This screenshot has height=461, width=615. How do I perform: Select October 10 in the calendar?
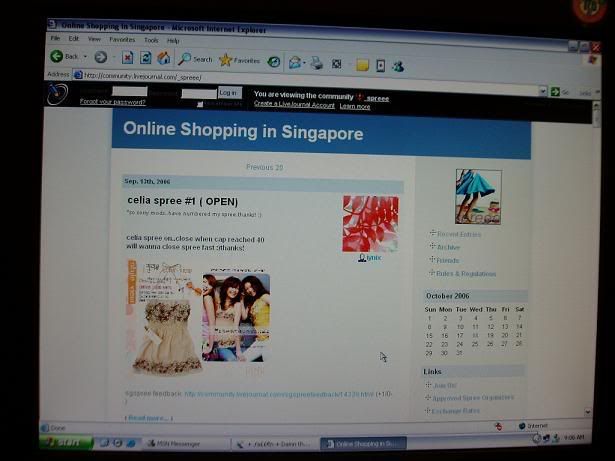[x=460, y=326]
